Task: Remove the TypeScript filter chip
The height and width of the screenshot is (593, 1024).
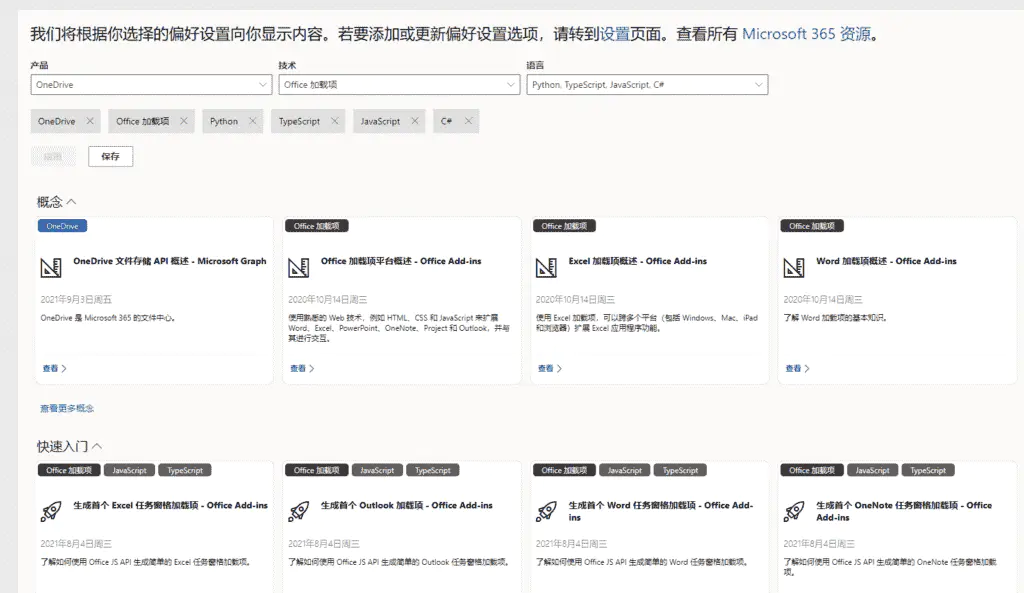Action: coord(334,121)
